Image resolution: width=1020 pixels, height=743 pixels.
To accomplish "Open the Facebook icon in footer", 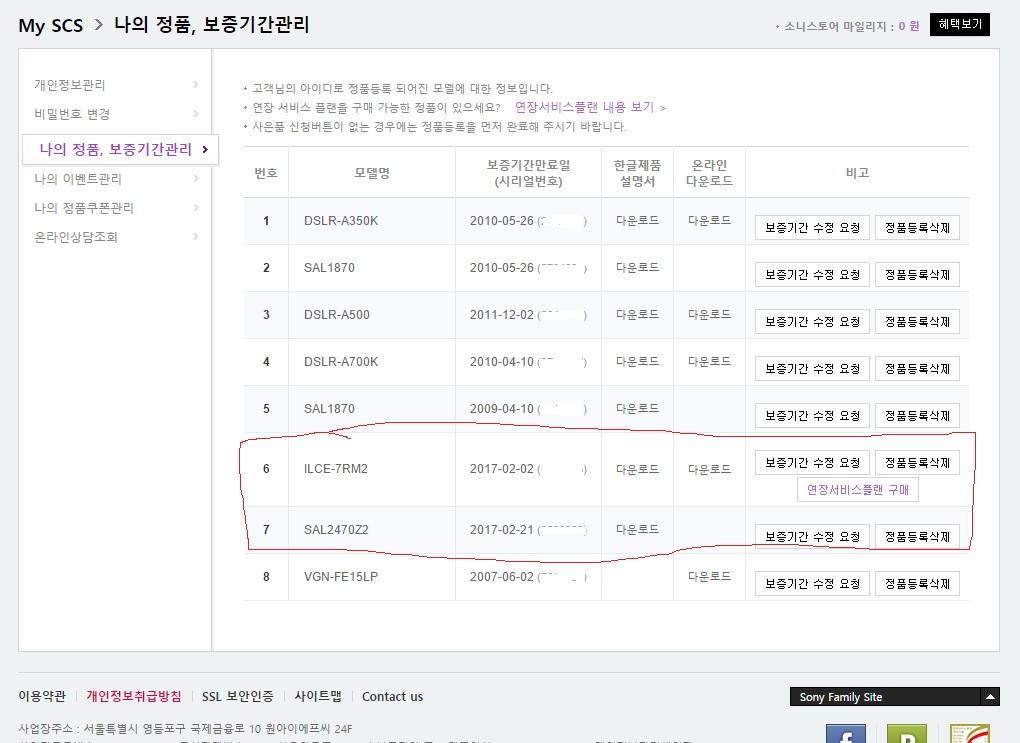I will (x=845, y=735).
